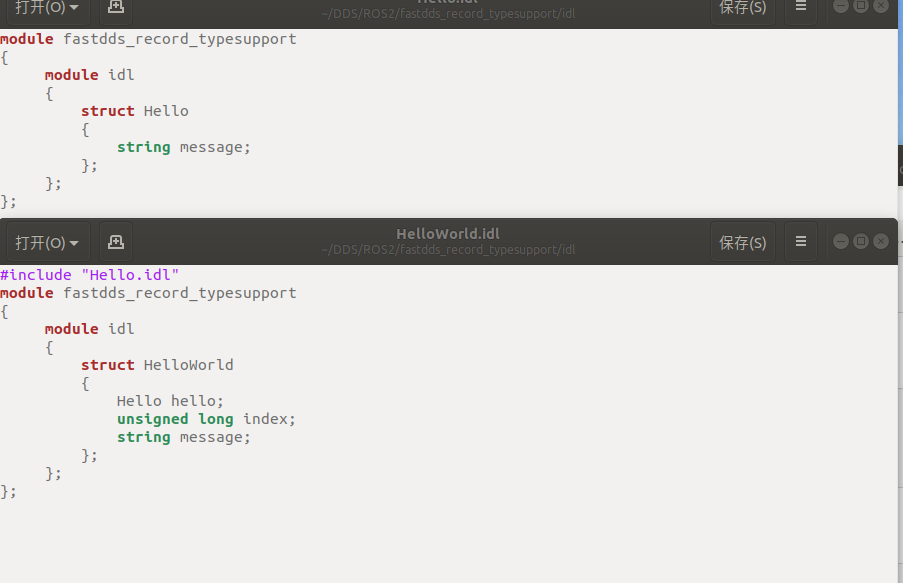
Task: Click the unsigned long index line in HelloWorld.idl
Action: (204, 419)
